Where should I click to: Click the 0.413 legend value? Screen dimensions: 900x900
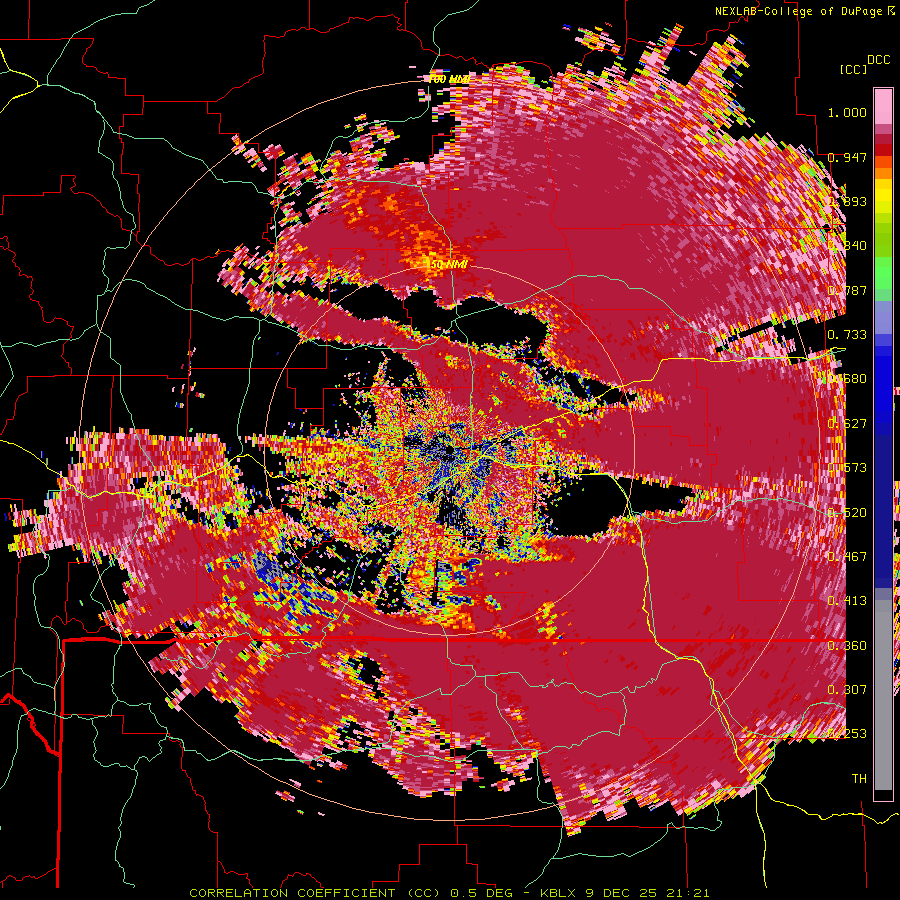click(x=847, y=601)
